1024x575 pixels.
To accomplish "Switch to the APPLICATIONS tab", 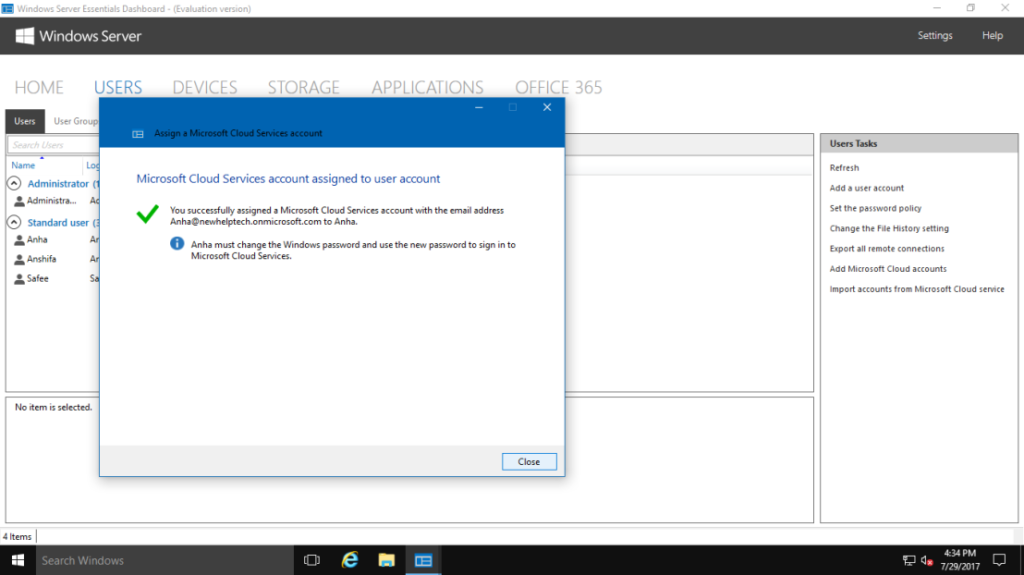I will pos(427,88).
